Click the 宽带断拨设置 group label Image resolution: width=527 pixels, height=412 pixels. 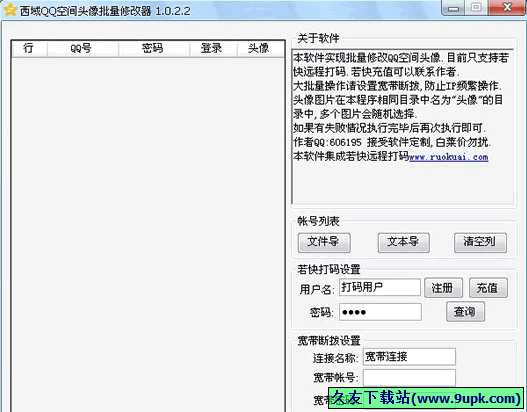click(x=328, y=341)
